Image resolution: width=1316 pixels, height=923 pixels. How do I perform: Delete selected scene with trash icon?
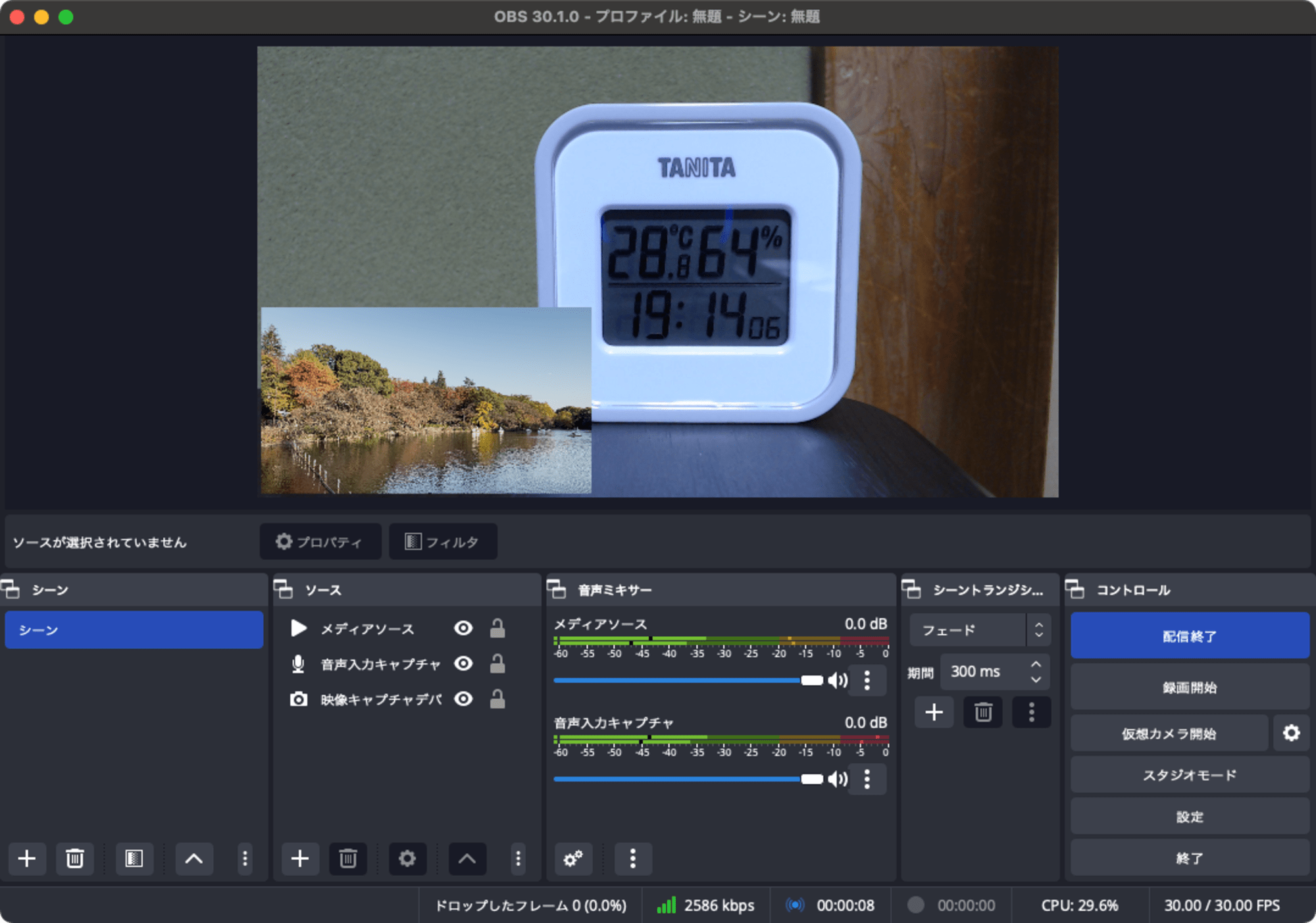pyautogui.click(x=75, y=859)
